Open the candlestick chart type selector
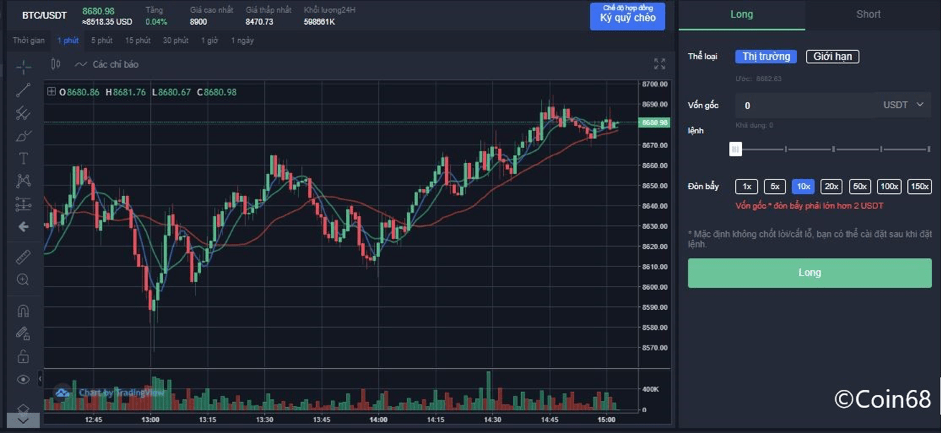941x433 pixels. [x=55, y=64]
